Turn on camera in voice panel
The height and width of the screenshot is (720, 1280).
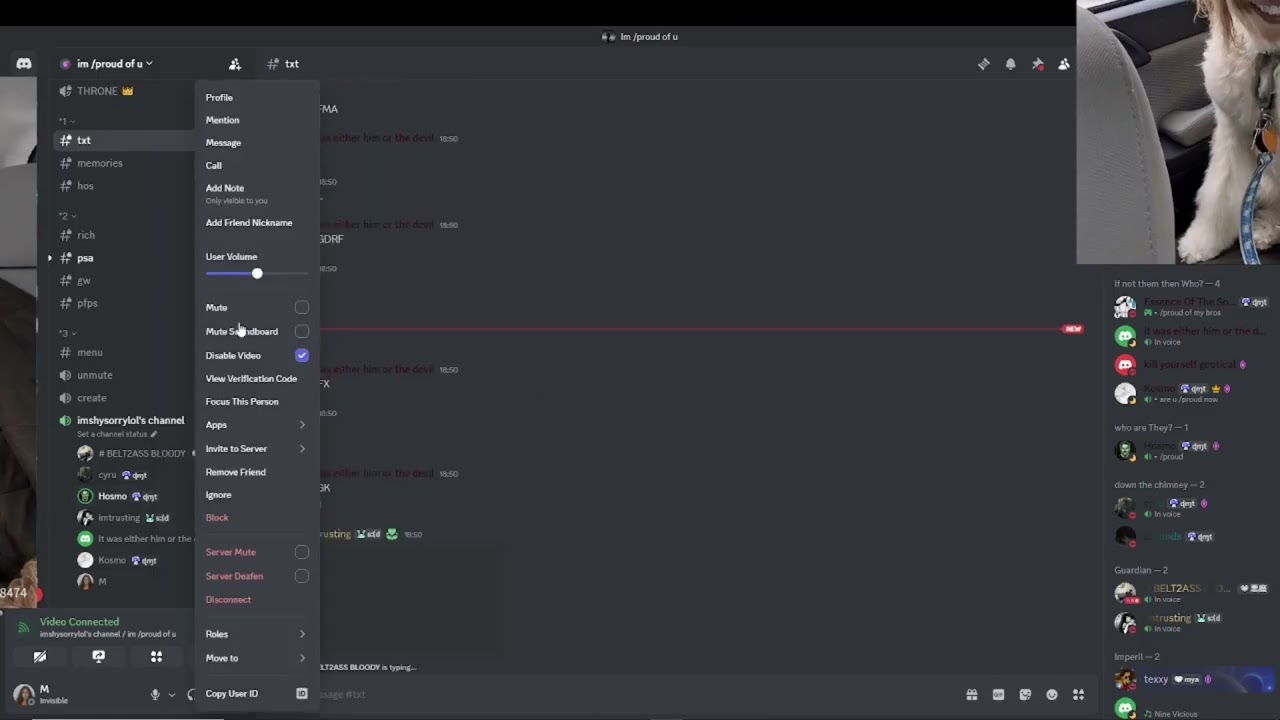(40, 657)
